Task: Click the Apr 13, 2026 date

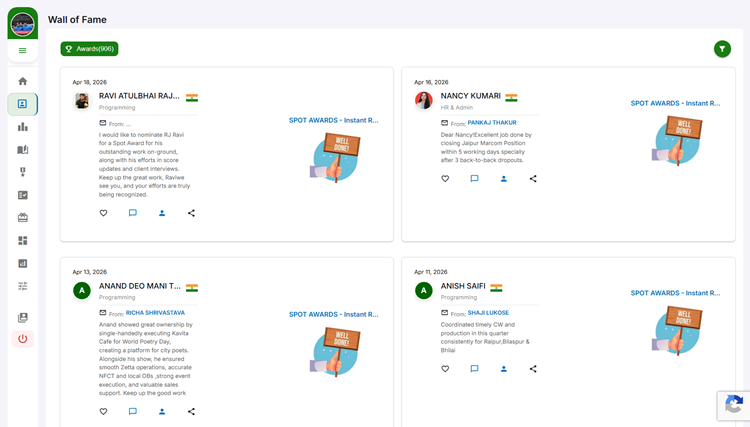Action: click(x=89, y=272)
